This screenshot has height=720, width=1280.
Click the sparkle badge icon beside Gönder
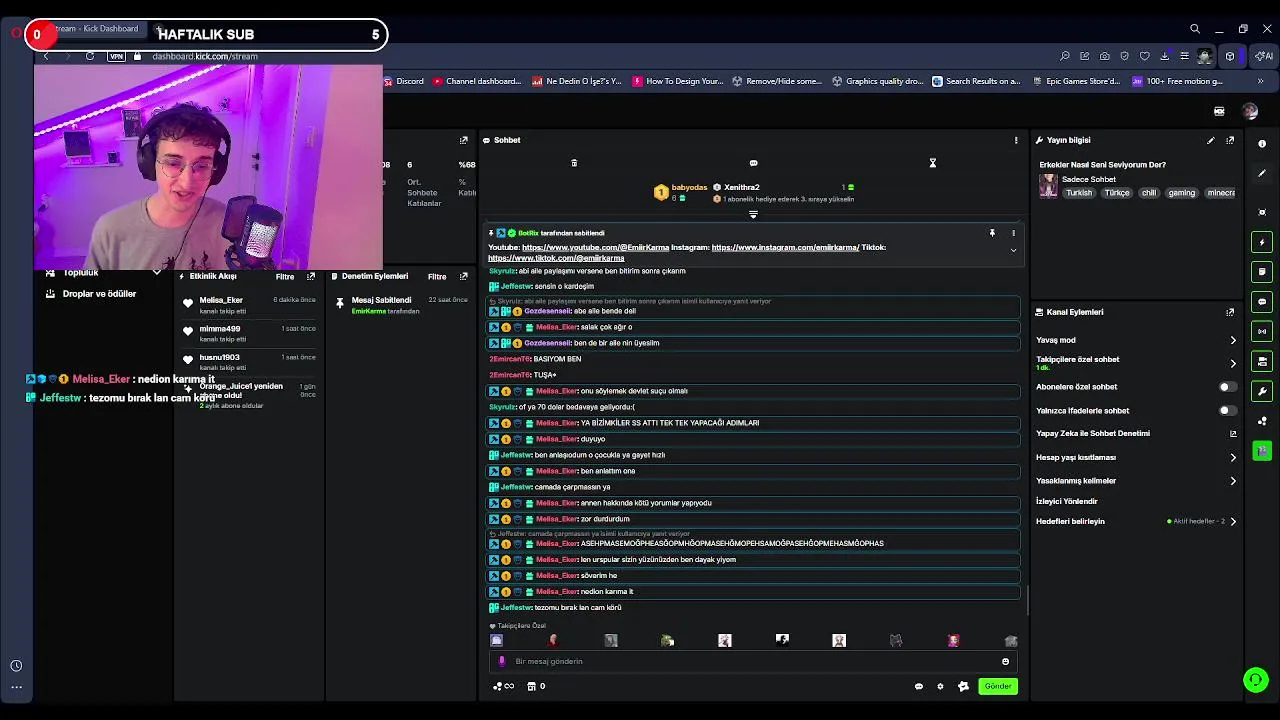coord(963,686)
